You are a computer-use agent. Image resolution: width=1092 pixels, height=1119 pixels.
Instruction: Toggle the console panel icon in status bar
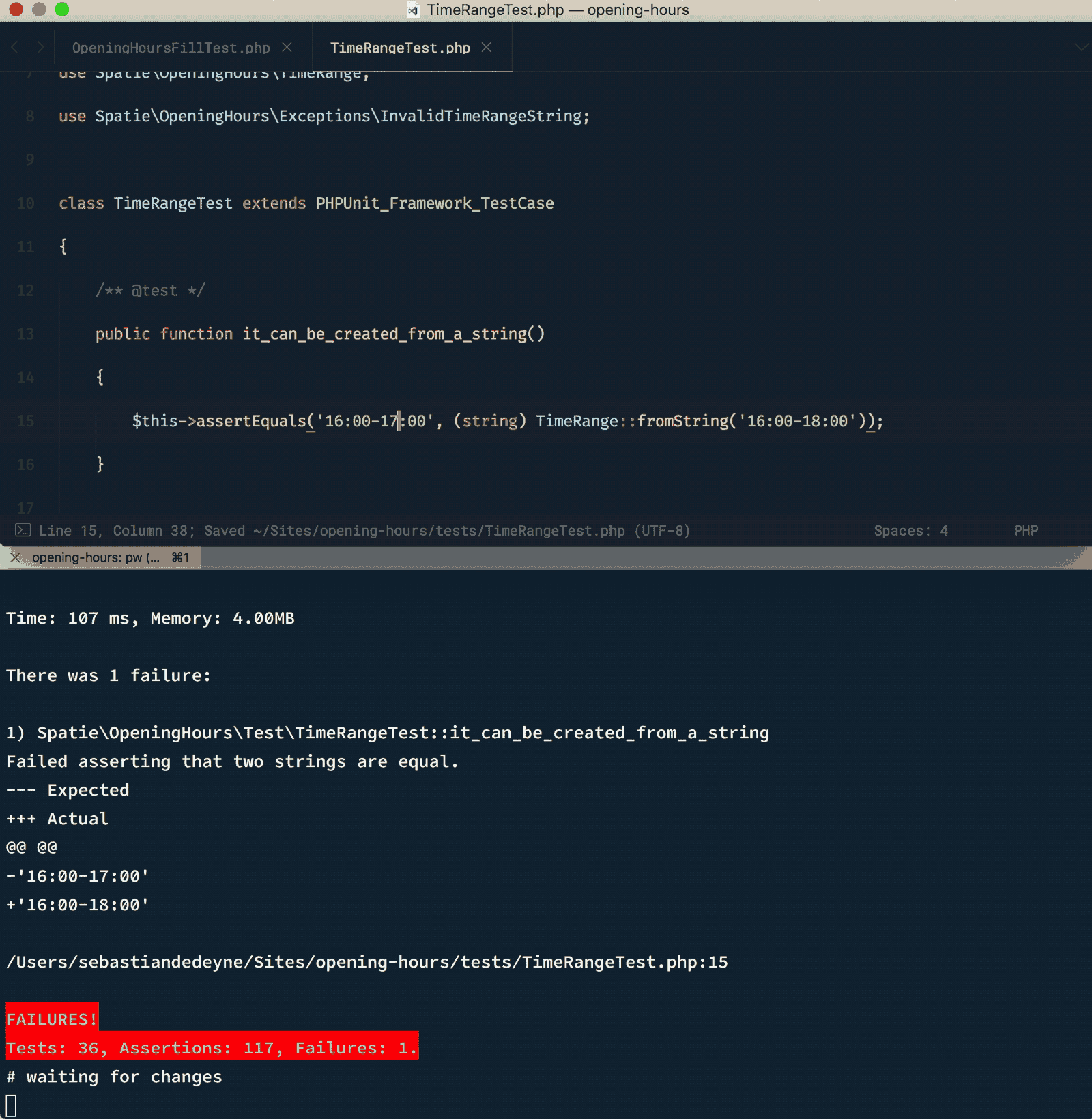(x=23, y=530)
